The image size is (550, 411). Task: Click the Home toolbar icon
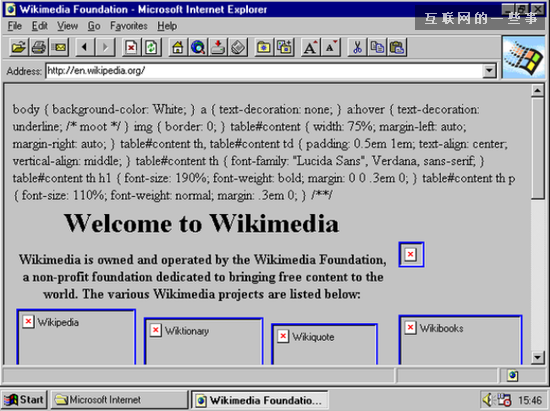point(177,47)
